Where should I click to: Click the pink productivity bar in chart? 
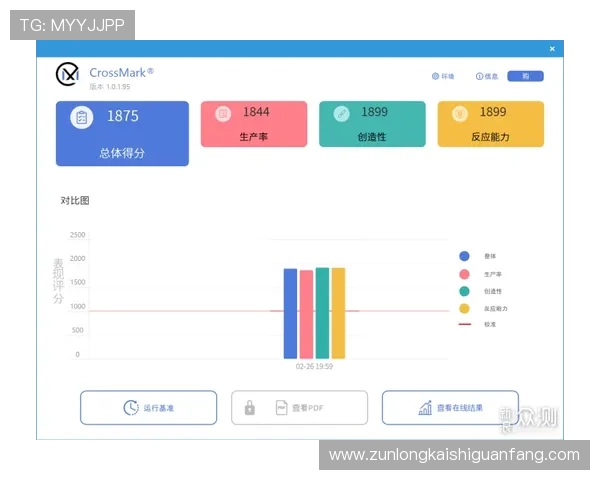click(306, 314)
